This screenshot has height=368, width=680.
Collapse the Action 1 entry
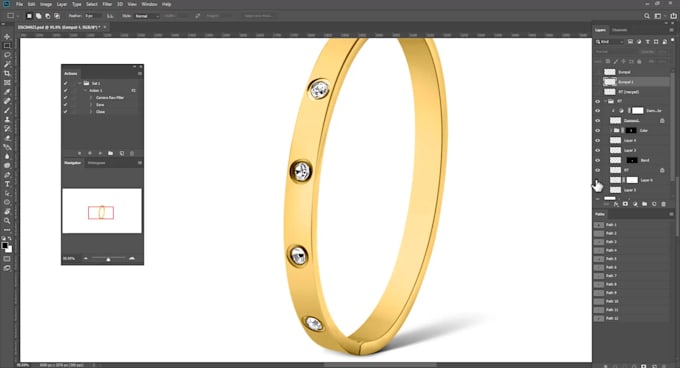pyautogui.click(x=85, y=91)
